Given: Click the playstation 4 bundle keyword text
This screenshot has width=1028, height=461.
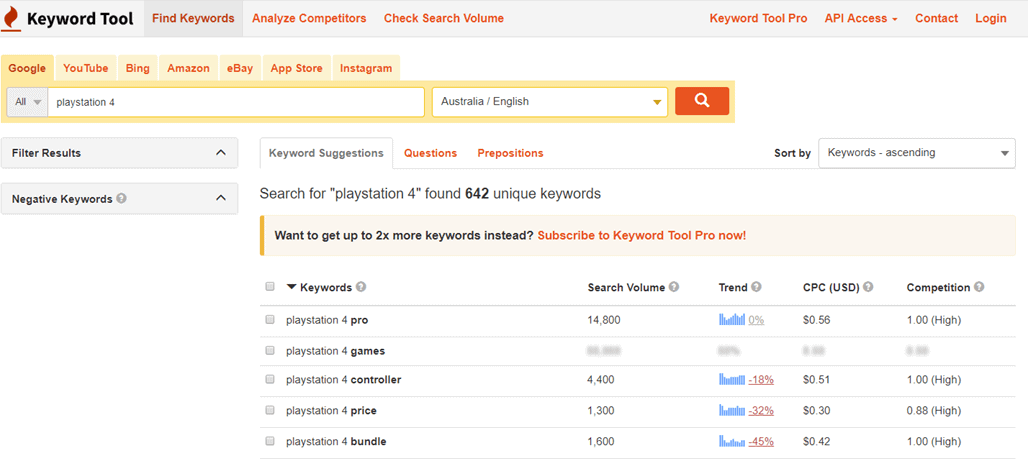Looking at the screenshot, I should [336, 441].
